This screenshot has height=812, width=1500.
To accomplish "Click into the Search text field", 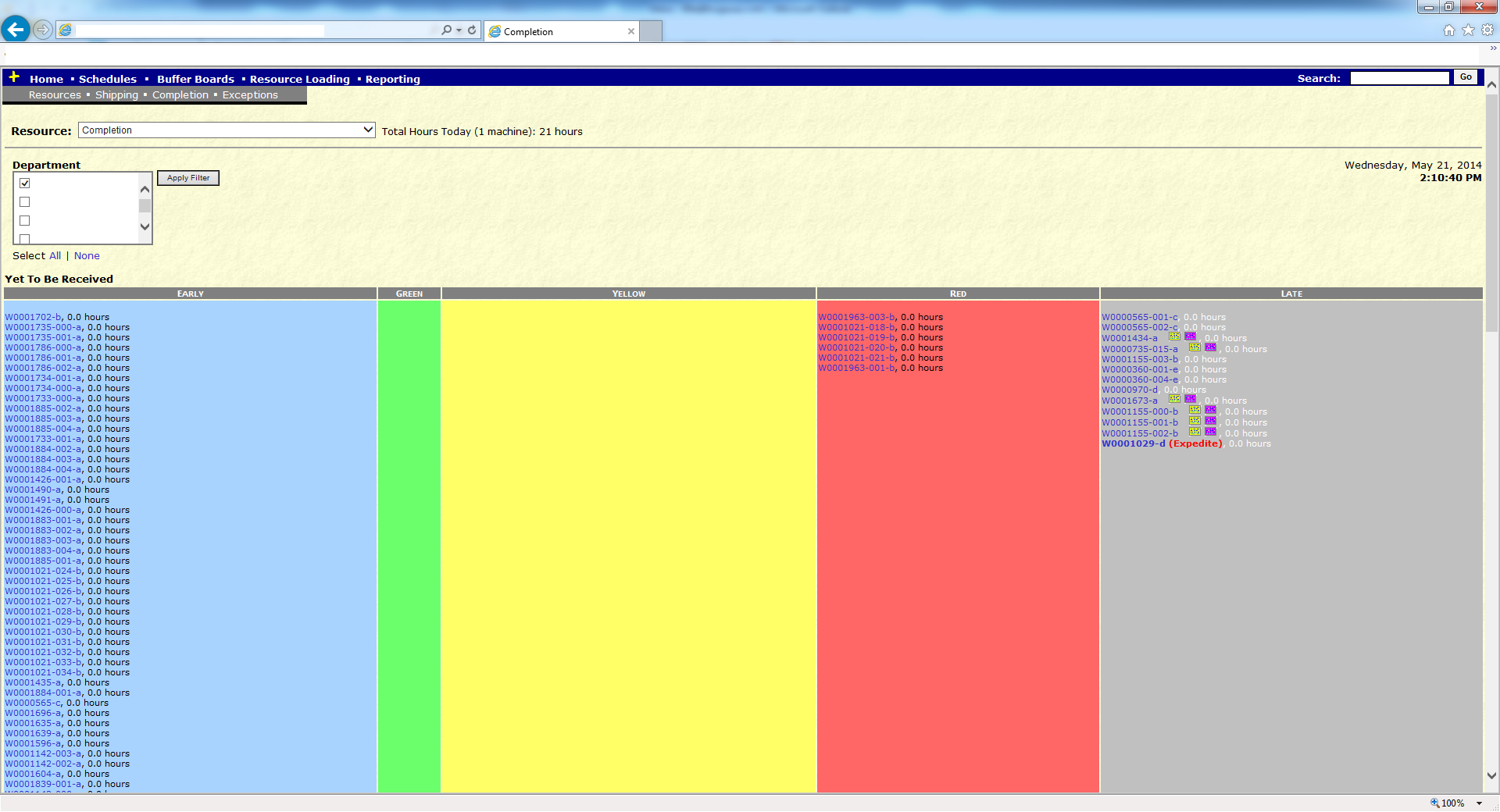I will point(1398,78).
